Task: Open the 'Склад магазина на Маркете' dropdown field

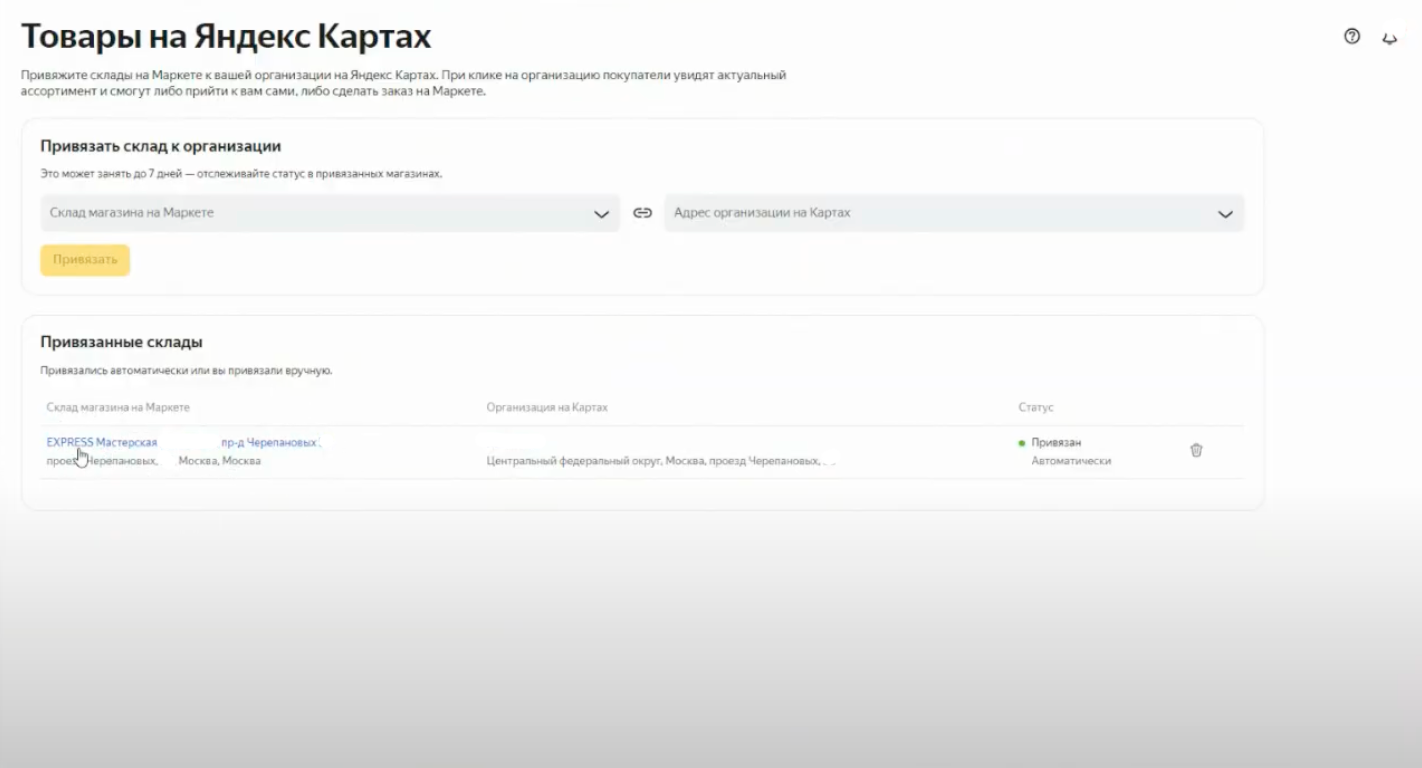Action: click(x=330, y=213)
